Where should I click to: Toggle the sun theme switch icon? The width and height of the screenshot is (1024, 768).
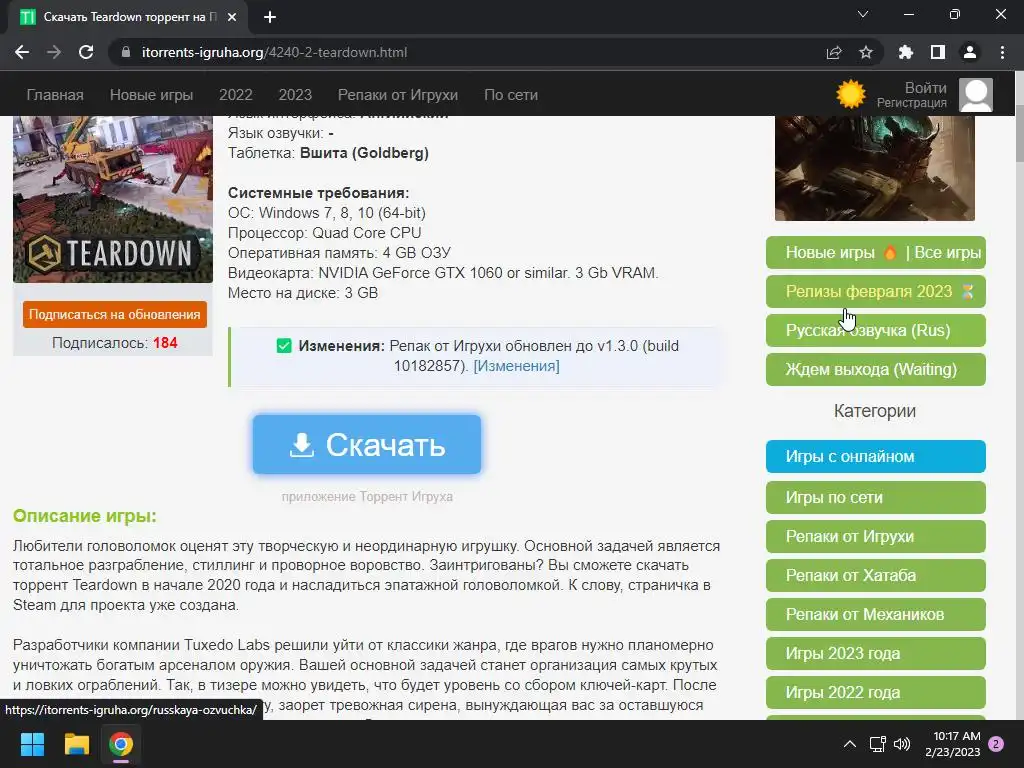851,95
